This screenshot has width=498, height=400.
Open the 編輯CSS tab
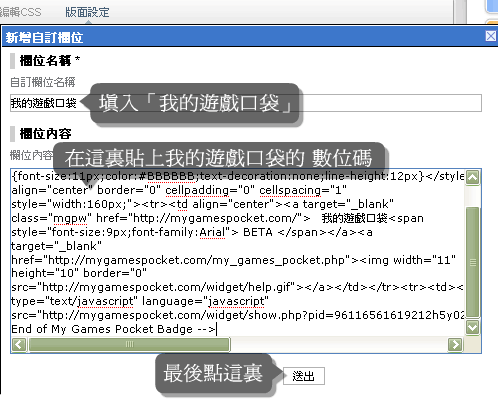(x=20, y=12)
